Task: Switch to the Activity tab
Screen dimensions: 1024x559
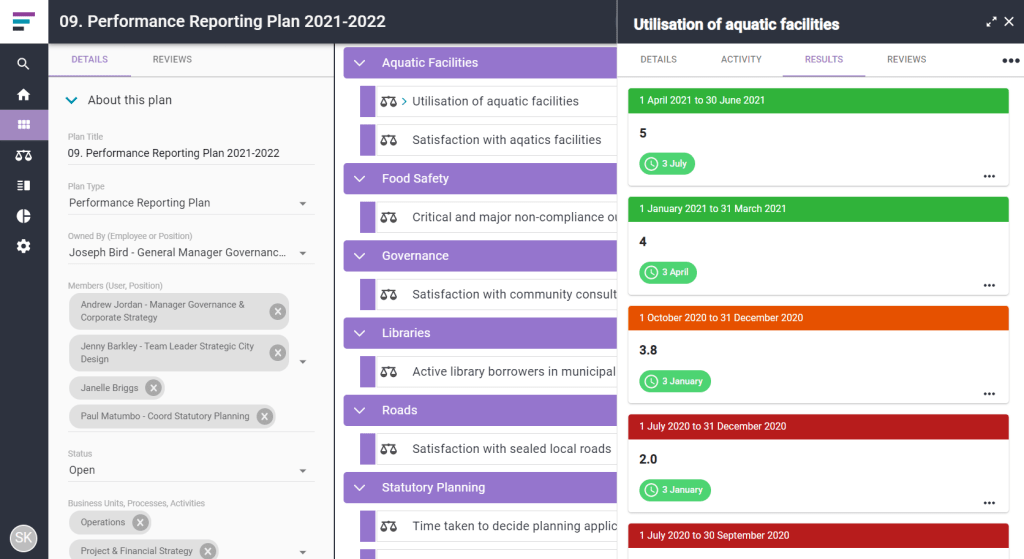Action: coord(741,59)
